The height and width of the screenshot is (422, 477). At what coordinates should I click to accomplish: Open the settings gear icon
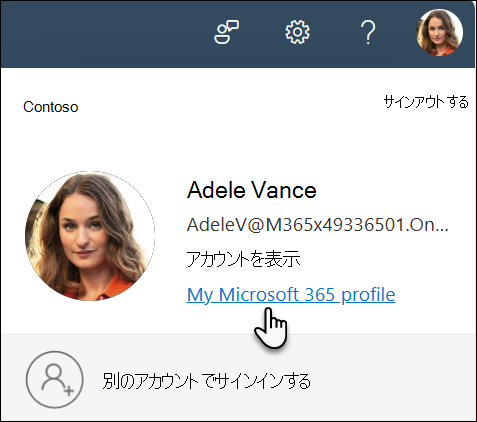[297, 32]
